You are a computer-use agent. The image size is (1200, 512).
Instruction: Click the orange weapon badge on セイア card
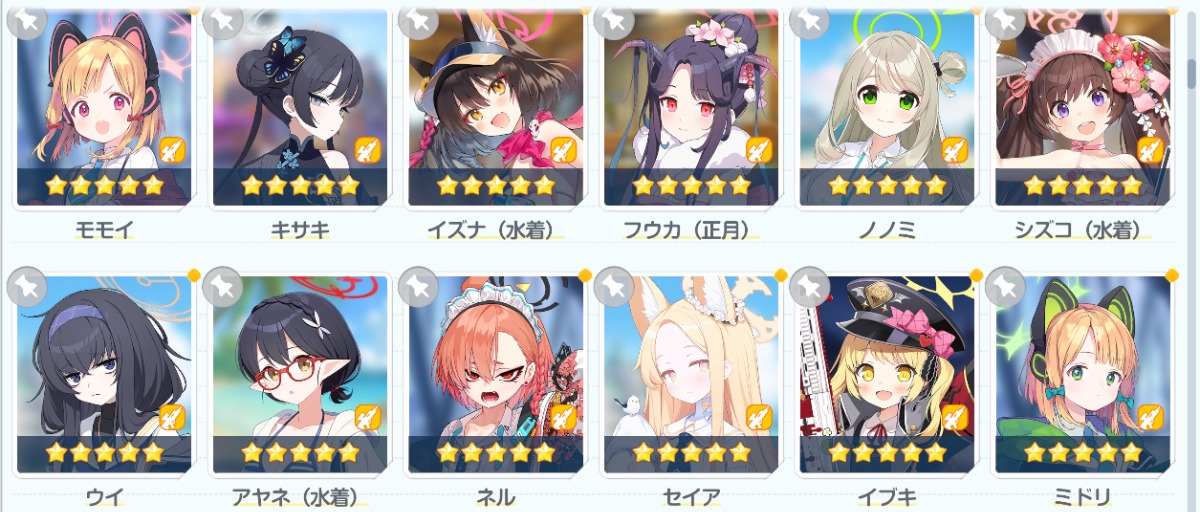(759, 417)
